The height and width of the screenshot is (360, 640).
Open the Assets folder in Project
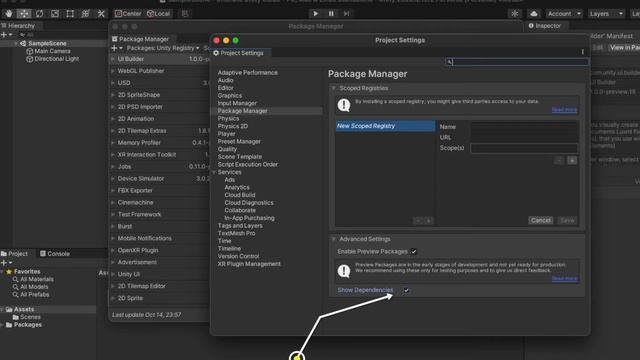24,309
